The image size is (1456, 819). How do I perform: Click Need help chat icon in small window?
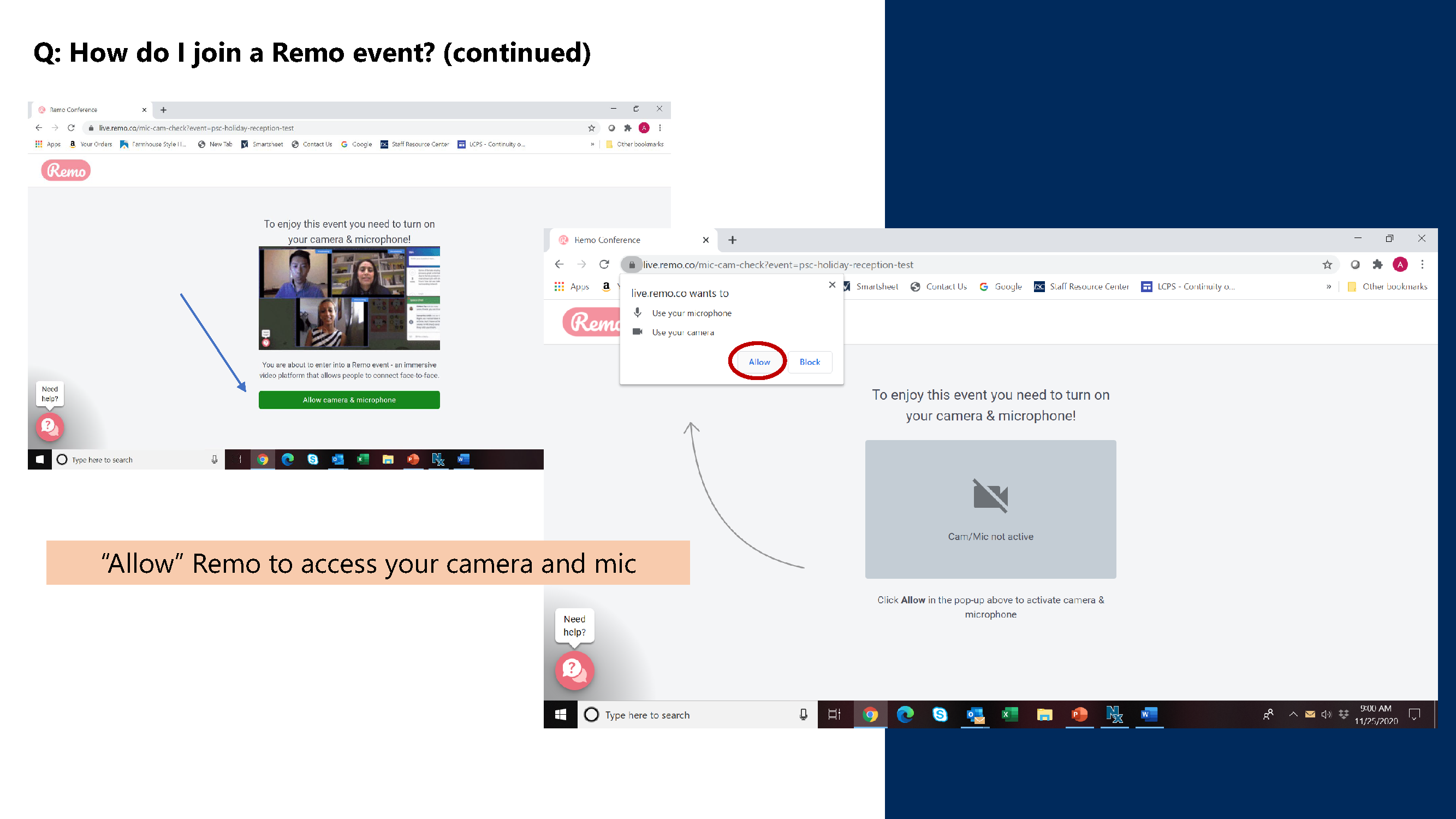(50, 427)
